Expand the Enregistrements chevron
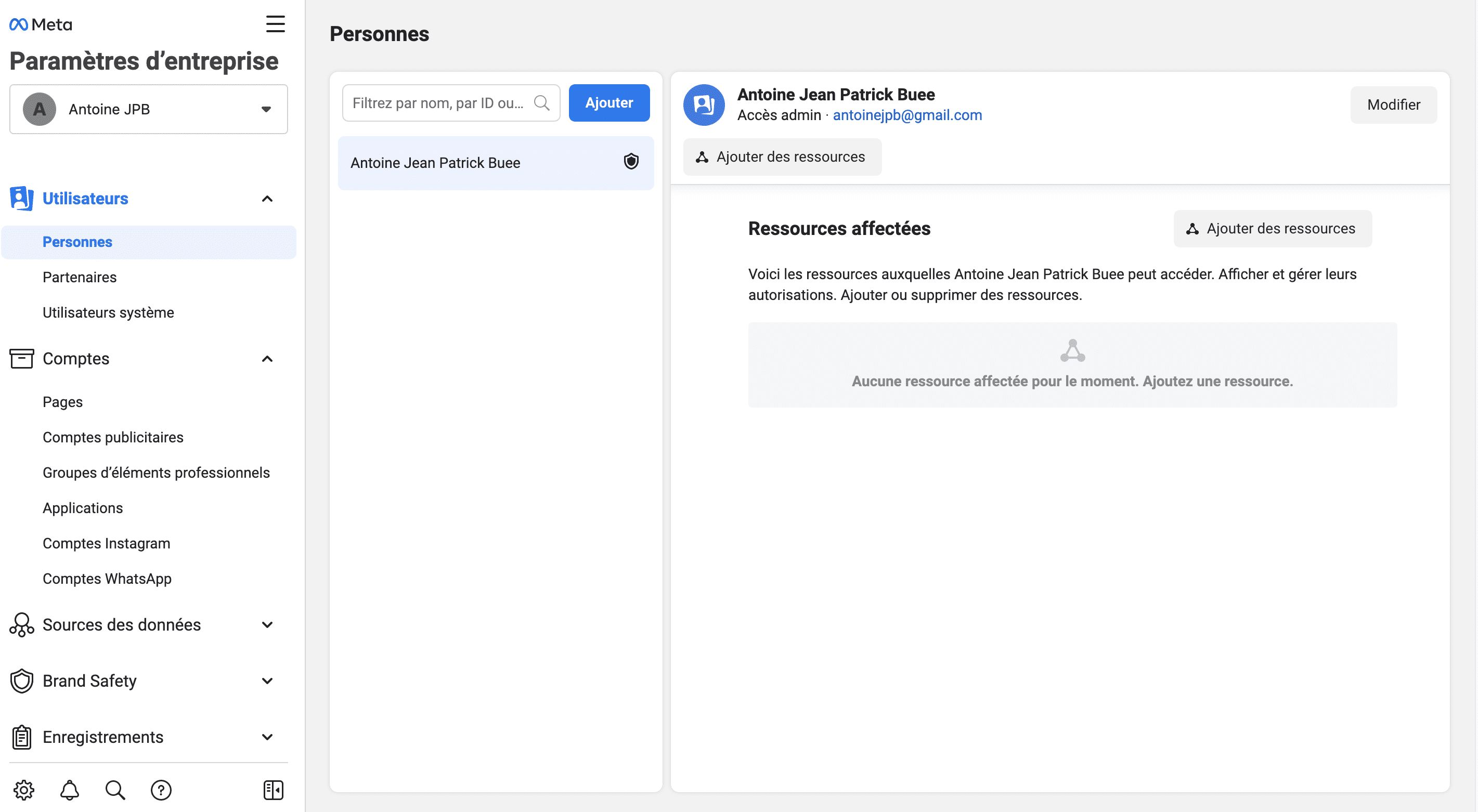This screenshot has width=1478, height=812. tap(267, 737)
